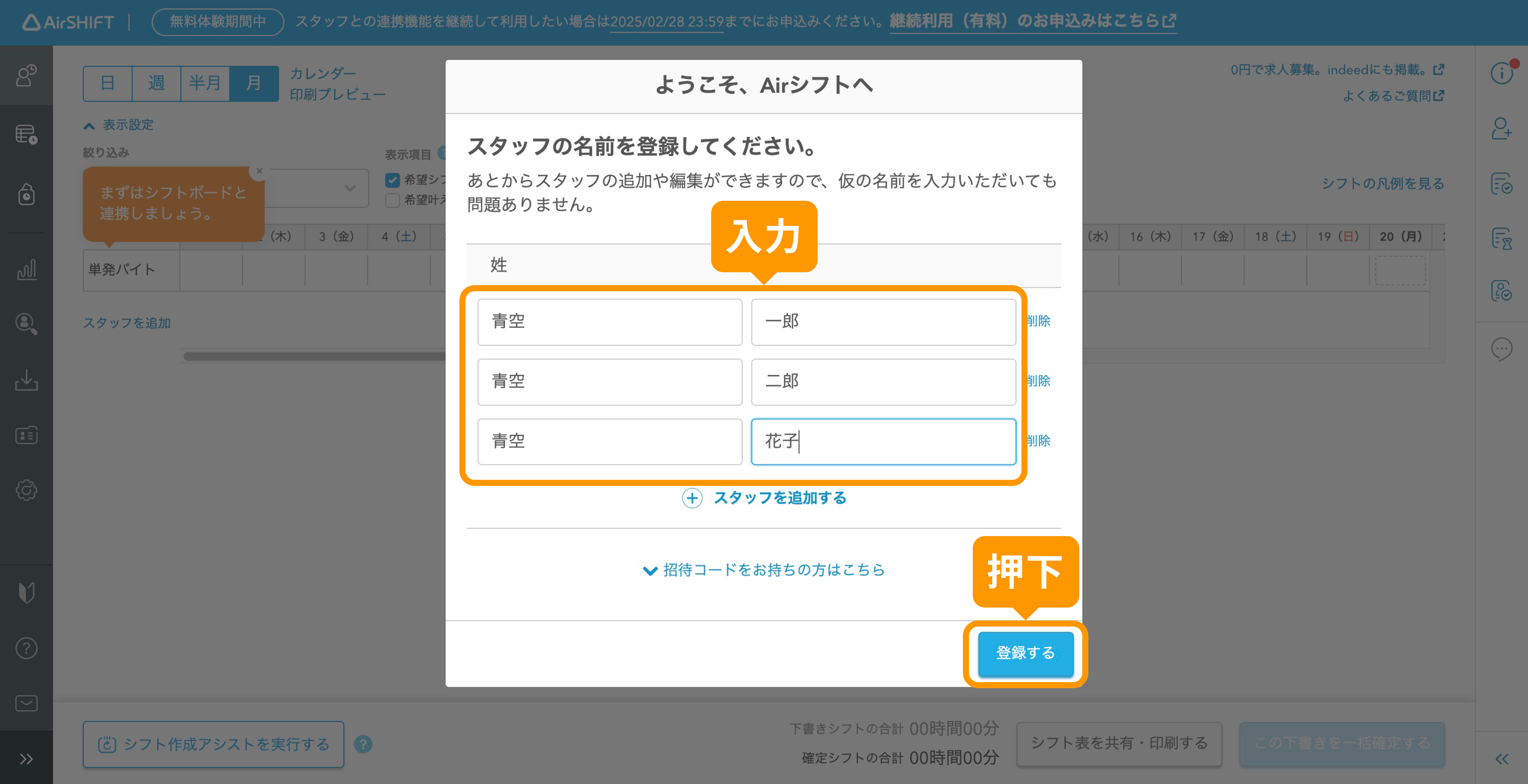Click surname field in the 二郎 row

point(610,382)
